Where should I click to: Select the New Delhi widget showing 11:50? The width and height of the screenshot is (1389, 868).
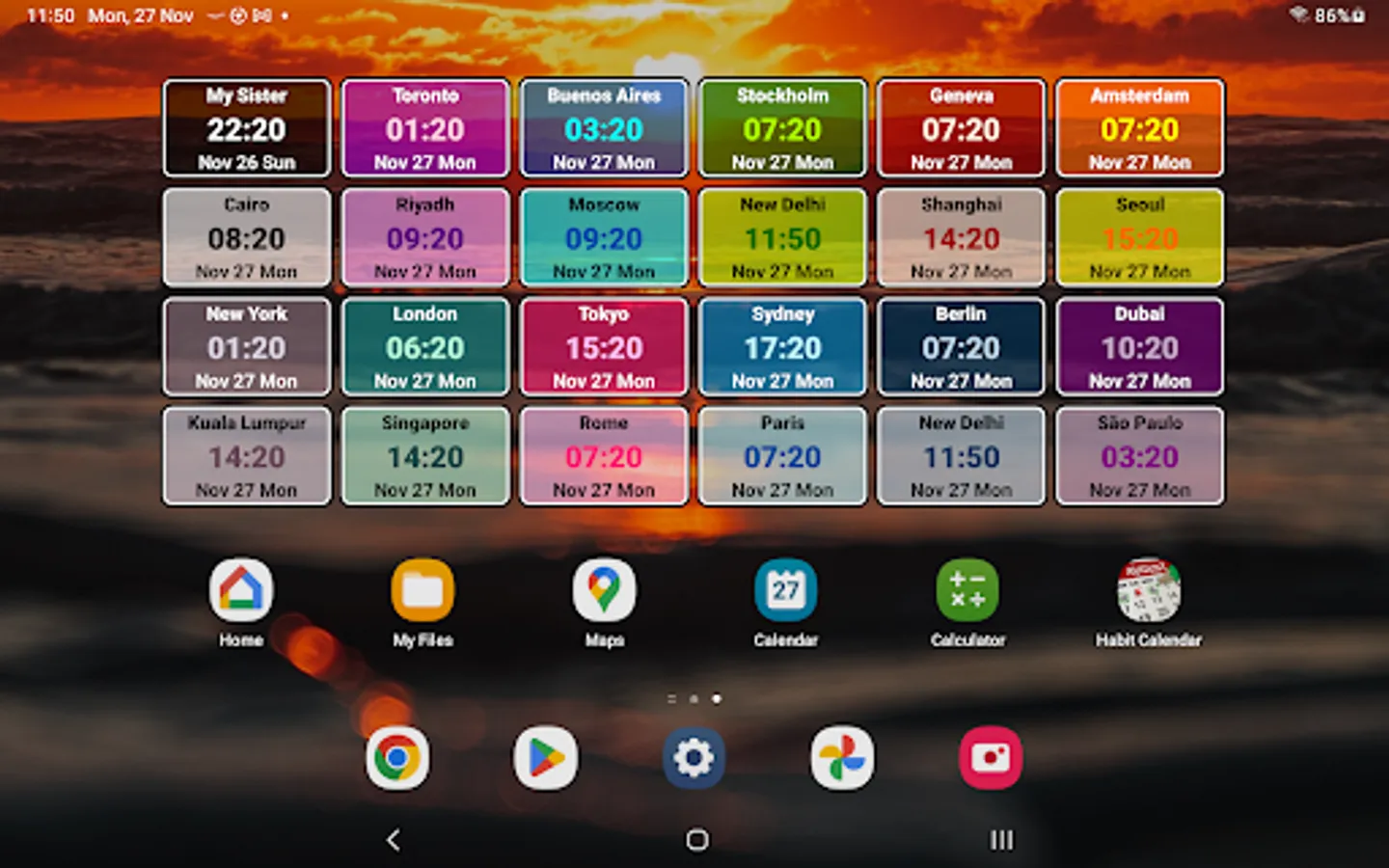pyautogui.click(x=782, y=237)
